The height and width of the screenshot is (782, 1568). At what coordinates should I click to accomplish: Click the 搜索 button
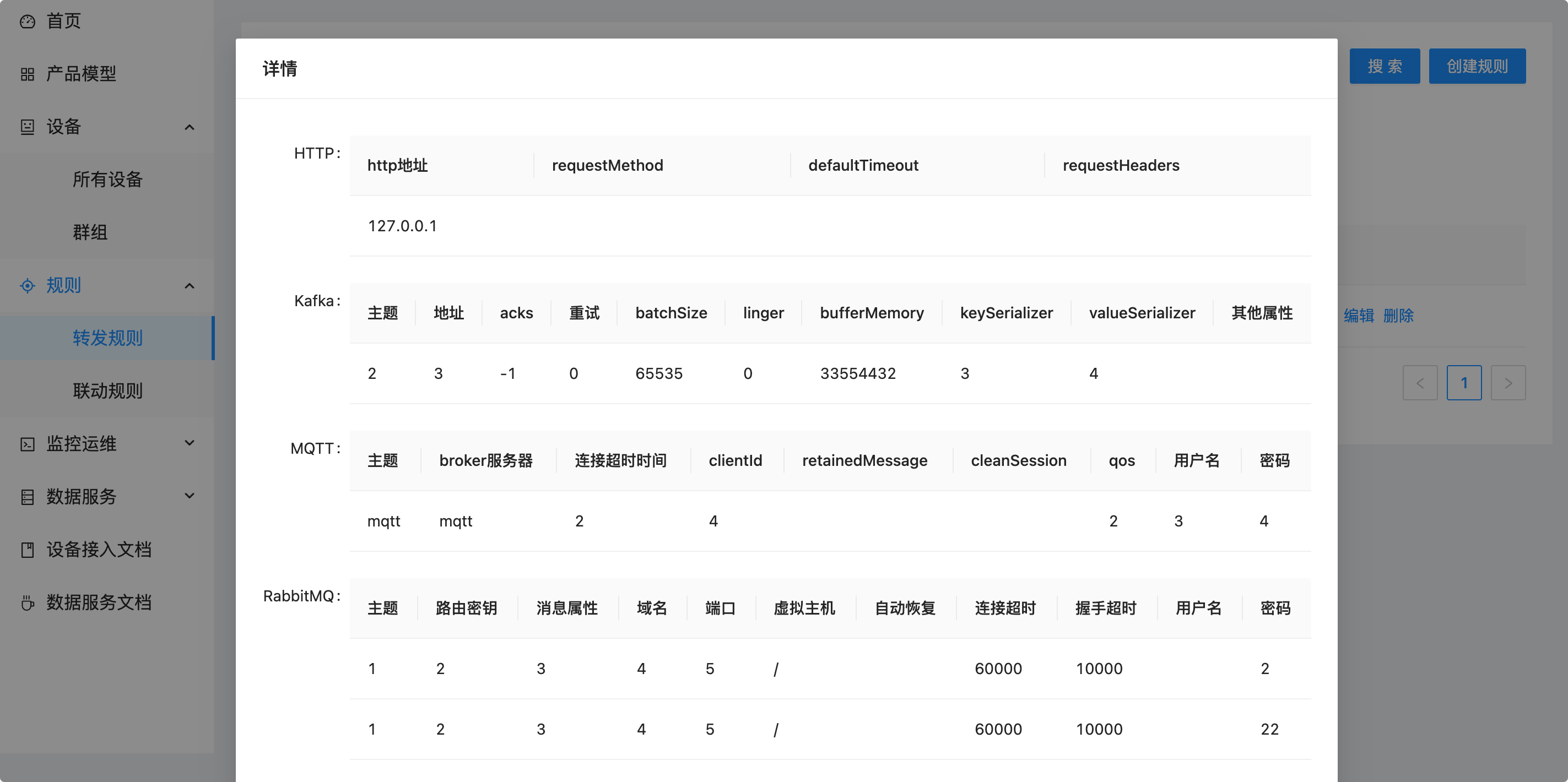1384,66
